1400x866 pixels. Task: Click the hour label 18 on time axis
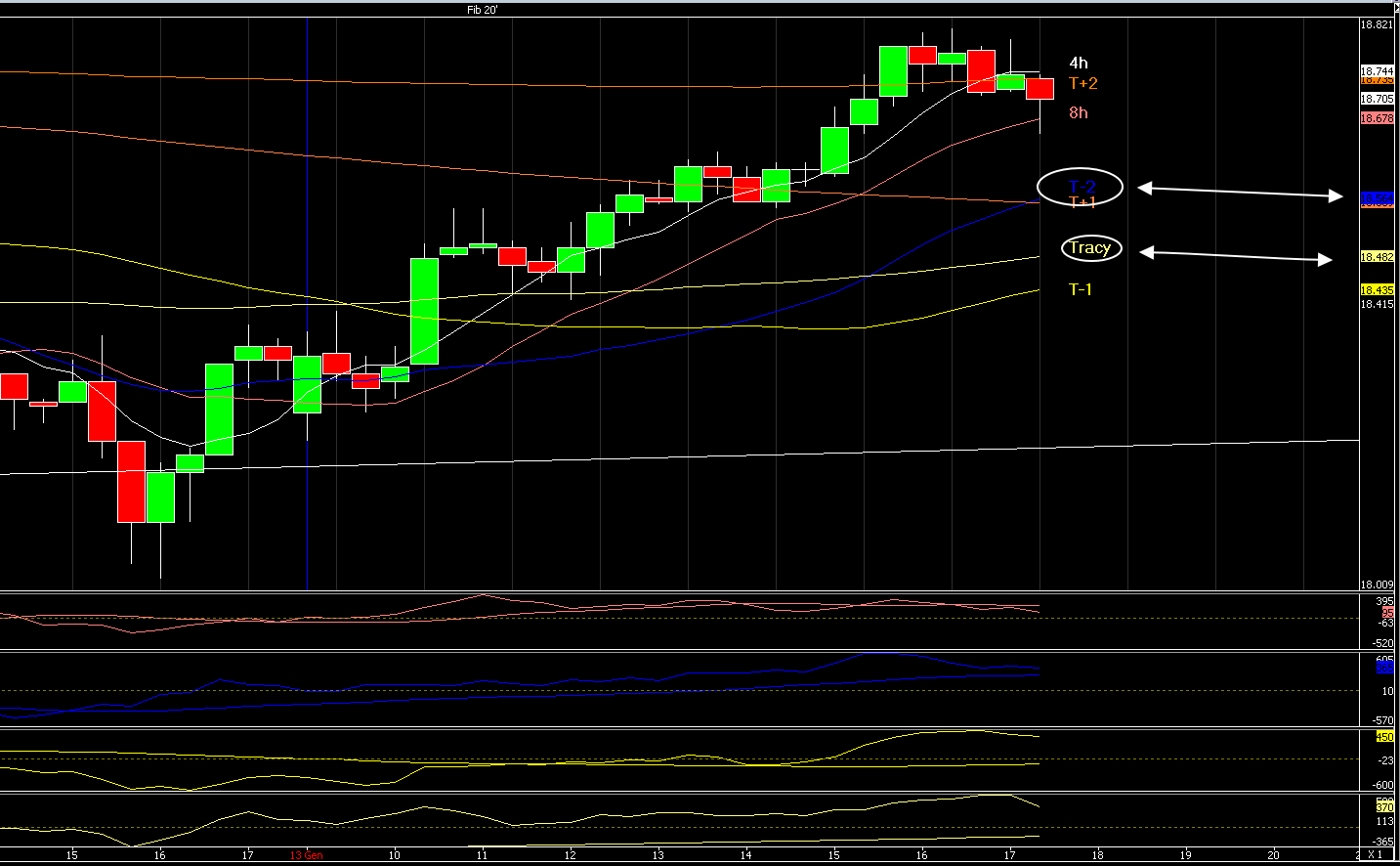[x=1098, y=855]
